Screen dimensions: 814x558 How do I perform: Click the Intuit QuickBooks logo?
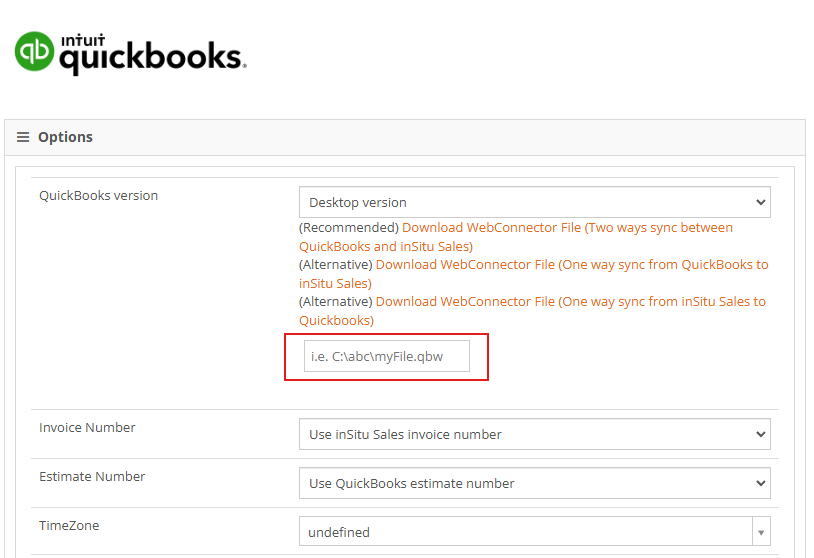point(130,53)
